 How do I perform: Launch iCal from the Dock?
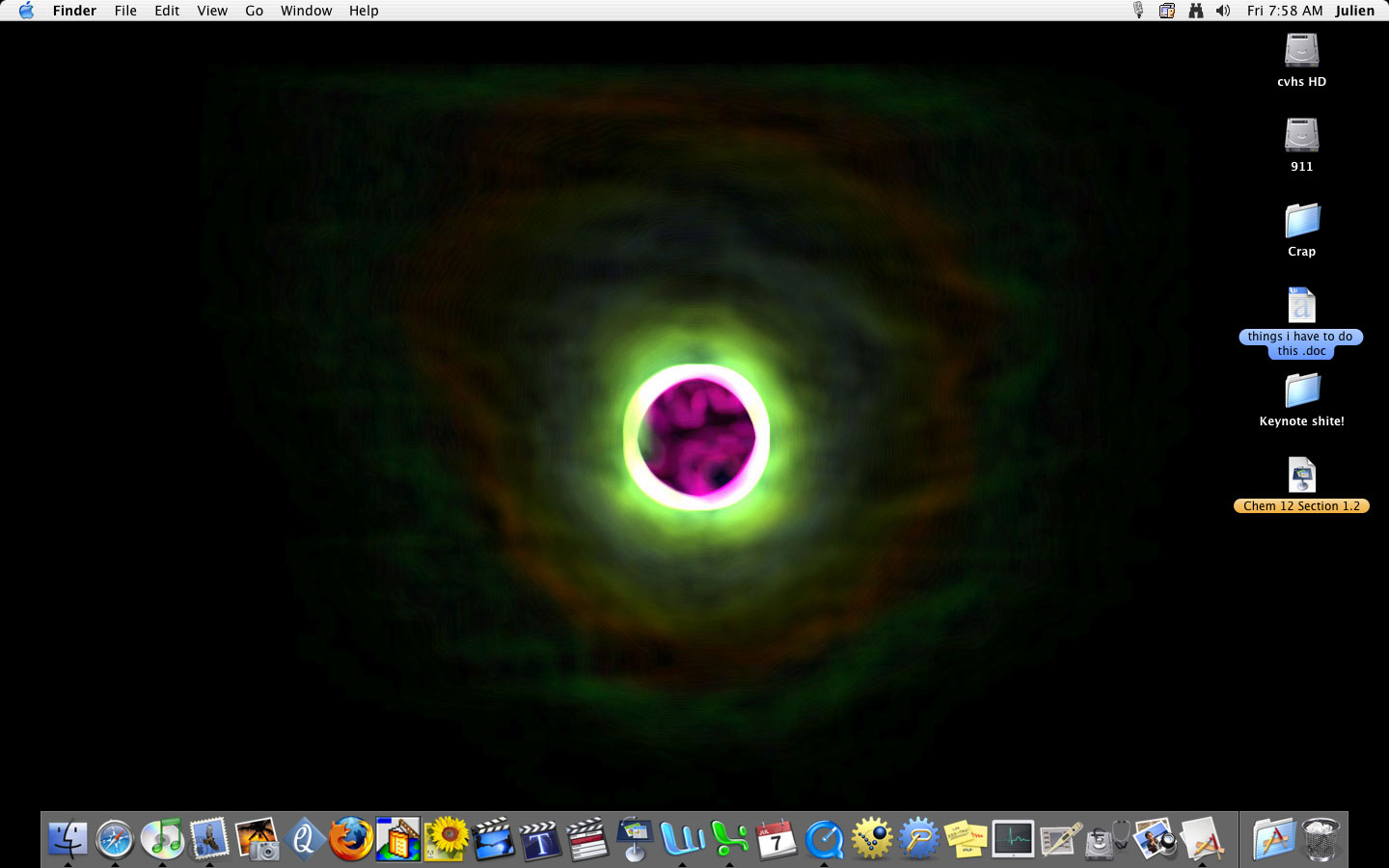(776, 838)
